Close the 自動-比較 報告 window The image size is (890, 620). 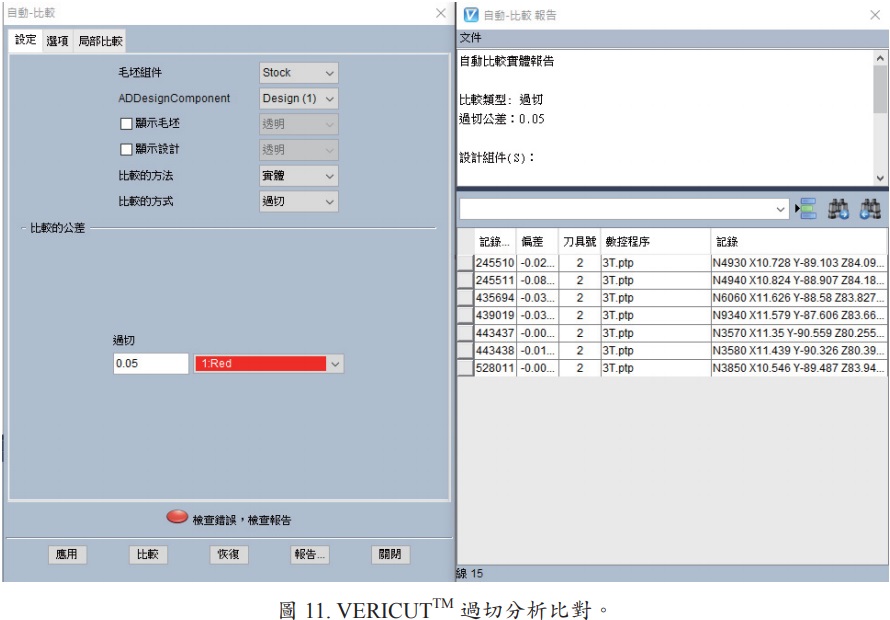[875, 15]
